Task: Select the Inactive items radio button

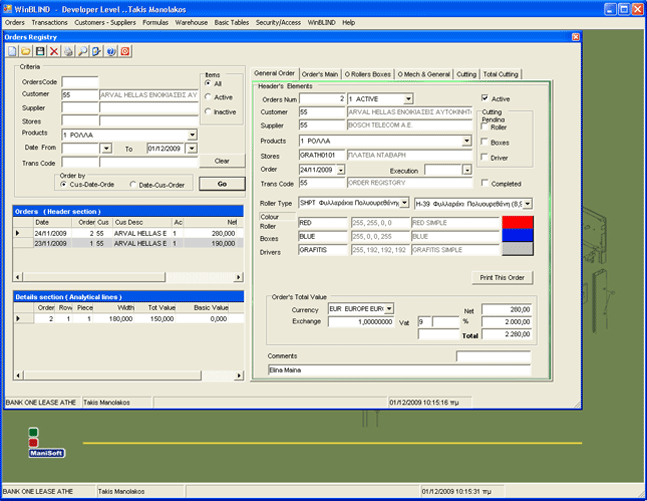Action: (208, 111)
